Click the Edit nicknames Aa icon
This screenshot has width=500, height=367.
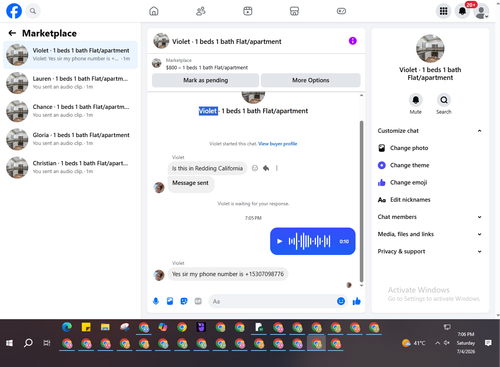click(x=382, y=200)
